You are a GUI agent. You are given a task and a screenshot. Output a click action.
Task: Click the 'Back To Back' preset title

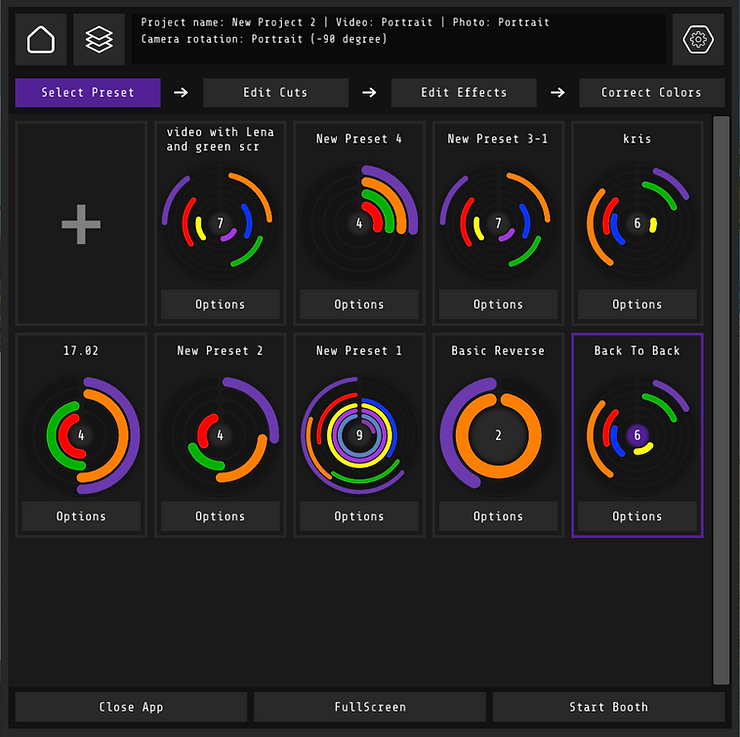click(x=637, y=351)
